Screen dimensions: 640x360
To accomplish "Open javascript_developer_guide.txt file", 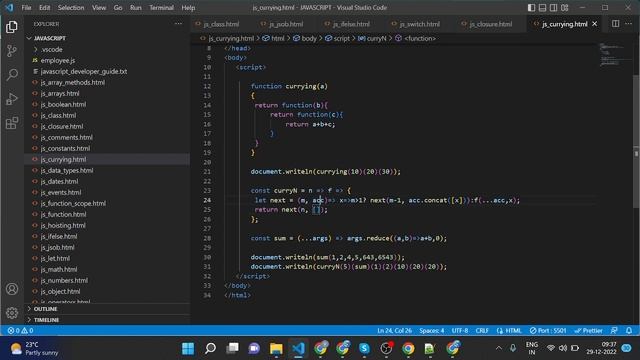I will tap(84, 71).
